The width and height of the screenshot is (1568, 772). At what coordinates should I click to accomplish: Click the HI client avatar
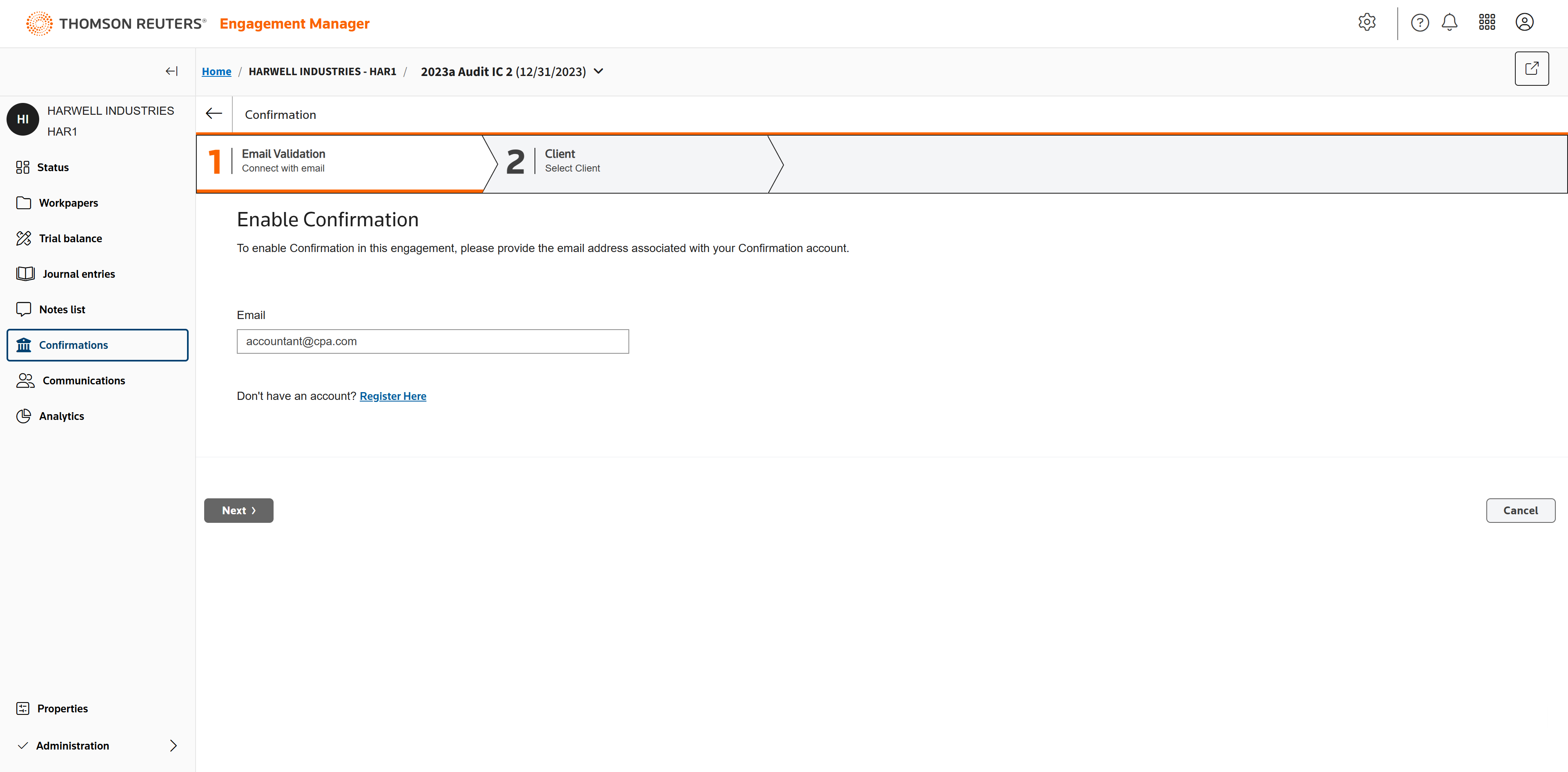(x=22, y=119)
